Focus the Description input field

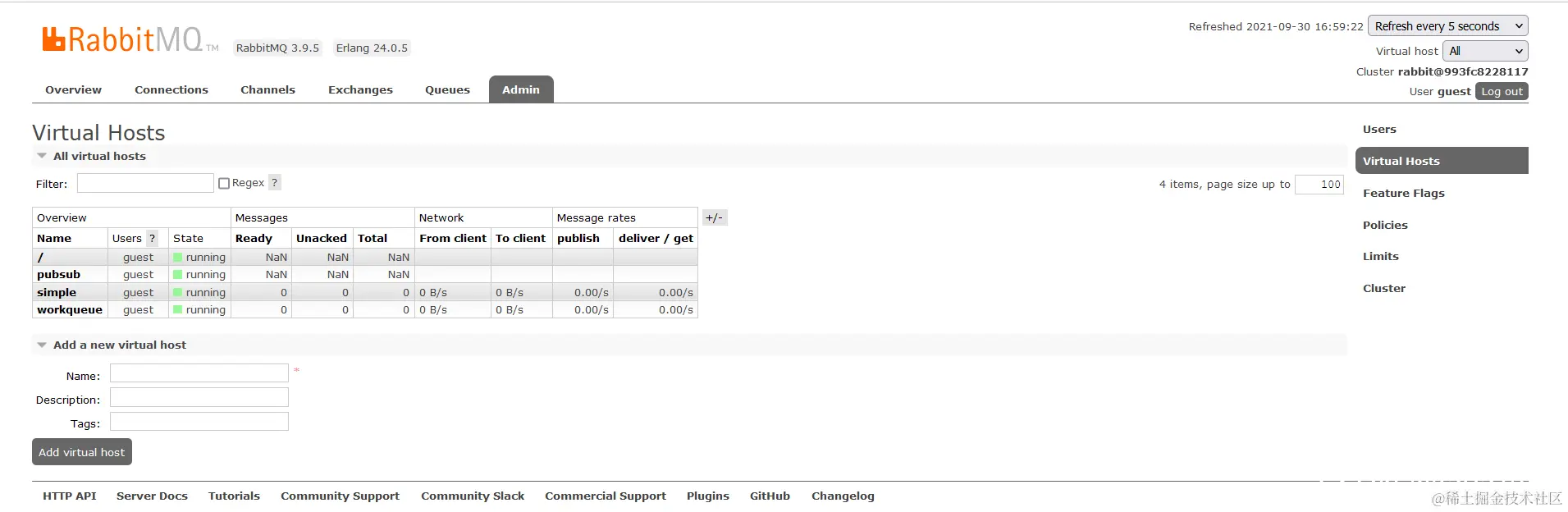(x=199, y=397)
